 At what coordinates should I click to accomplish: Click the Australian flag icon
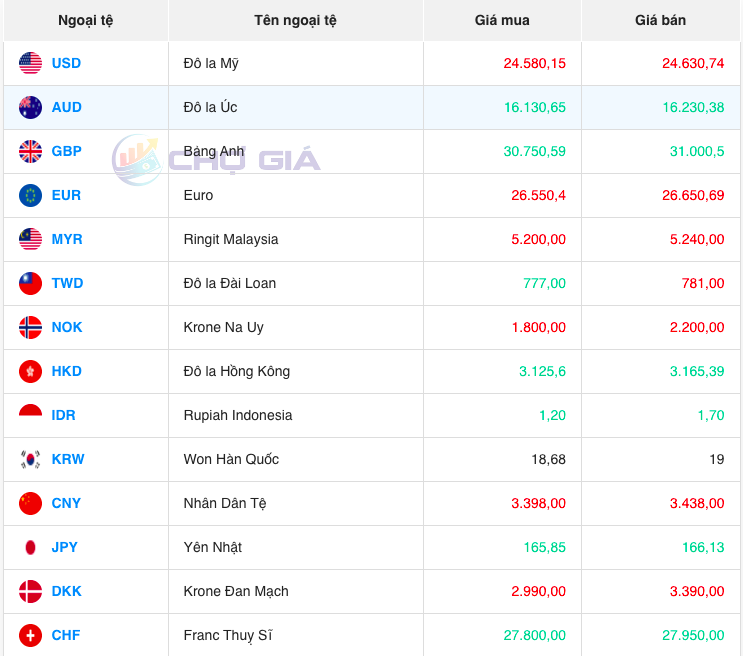tap(30, 107)
